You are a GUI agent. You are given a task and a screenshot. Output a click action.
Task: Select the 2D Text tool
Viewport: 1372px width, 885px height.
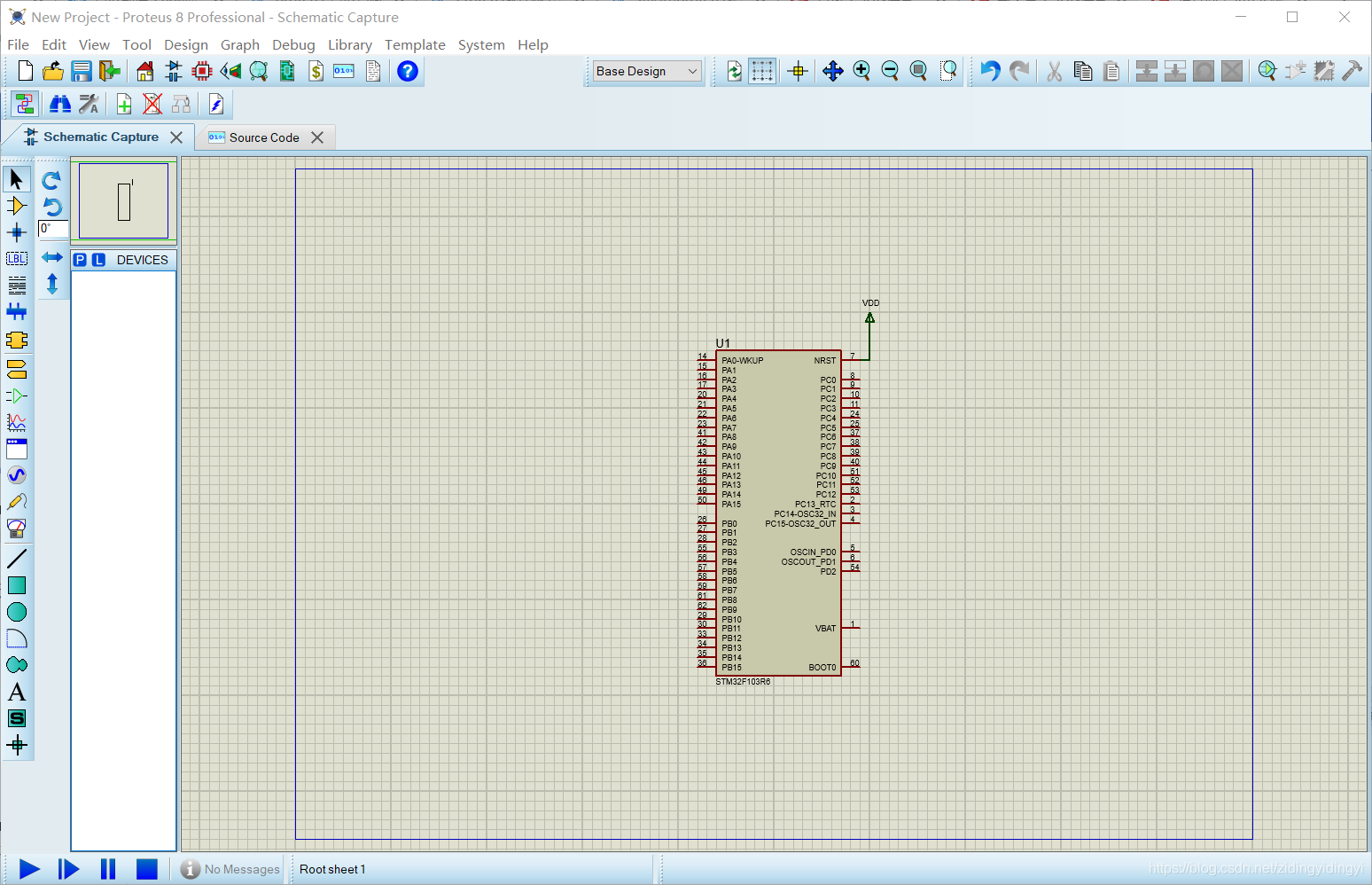pyautogui.click(x=17, y=692)
